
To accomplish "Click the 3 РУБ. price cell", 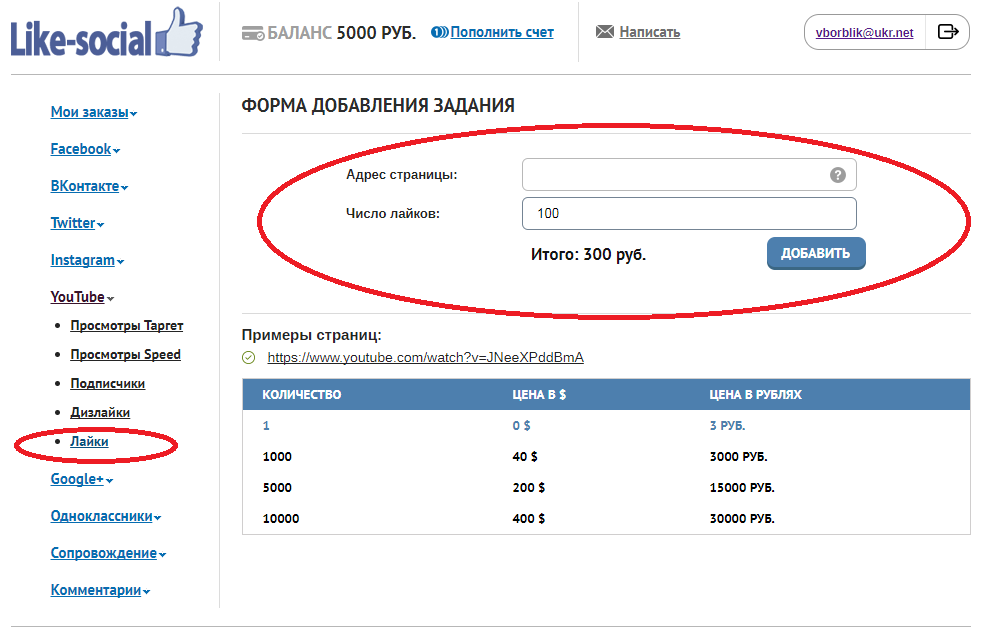I will pyautogui.click(x=727, y=425).
